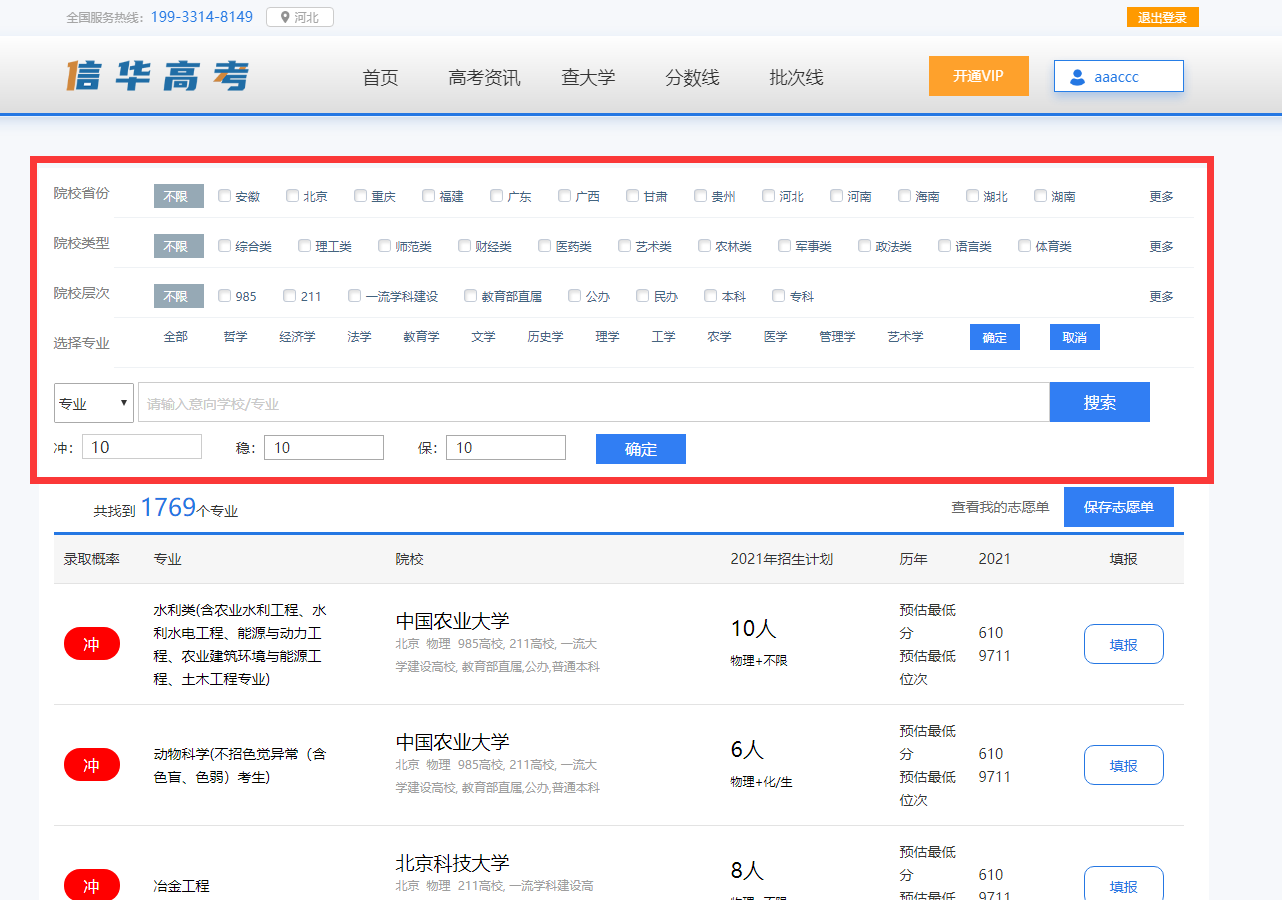
Task: Click the aaaccc account button
Action: (1119, 76)
